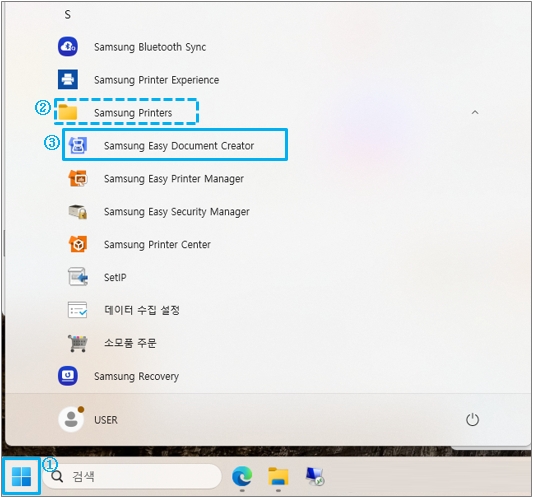Screen dimensions: 533x498
Task: Click the Samsung Printer Center text
Action: [157, 244]
